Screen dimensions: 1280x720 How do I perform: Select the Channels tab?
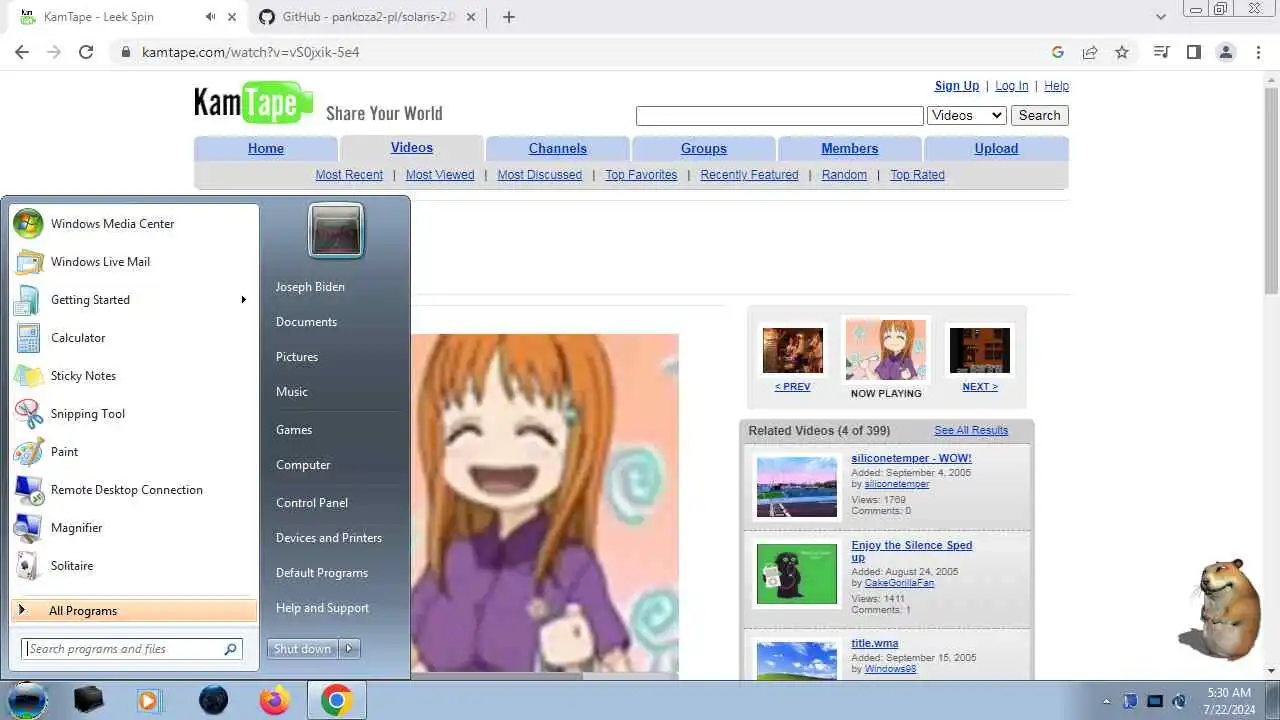[x=558, y=148]
